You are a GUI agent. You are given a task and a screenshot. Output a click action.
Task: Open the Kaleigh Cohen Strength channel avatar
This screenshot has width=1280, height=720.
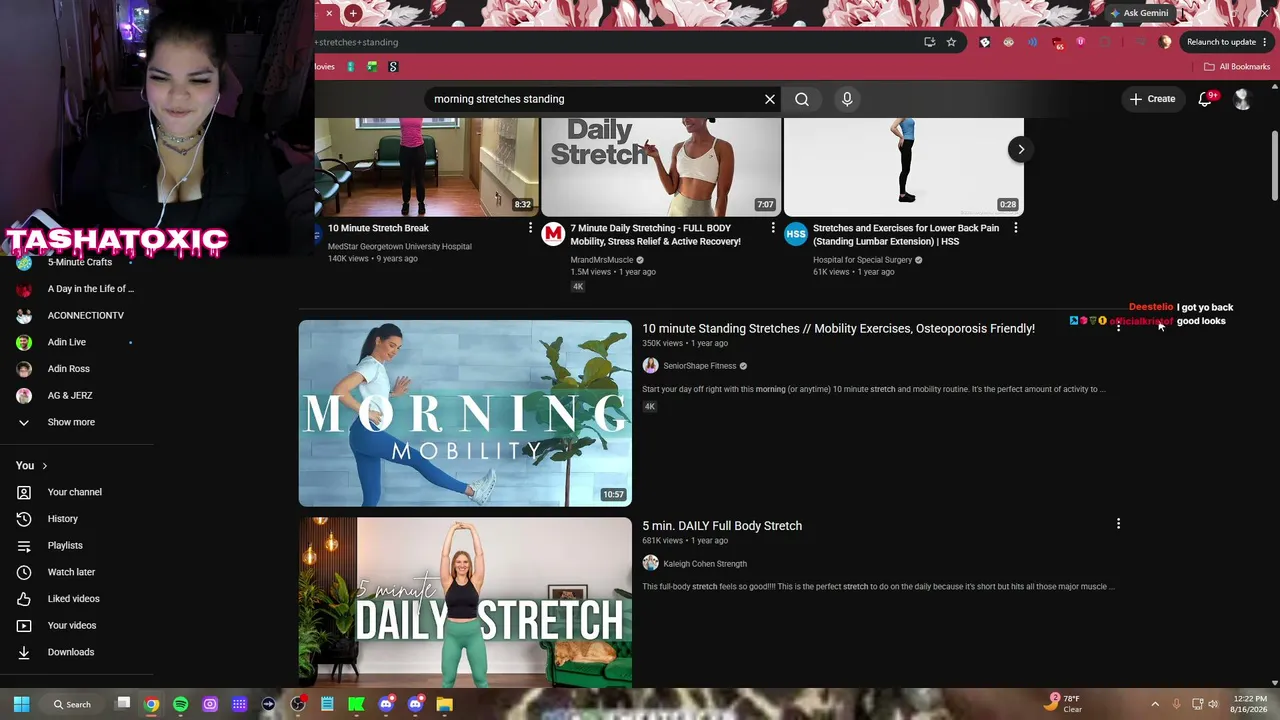click(x=651, y=563)
